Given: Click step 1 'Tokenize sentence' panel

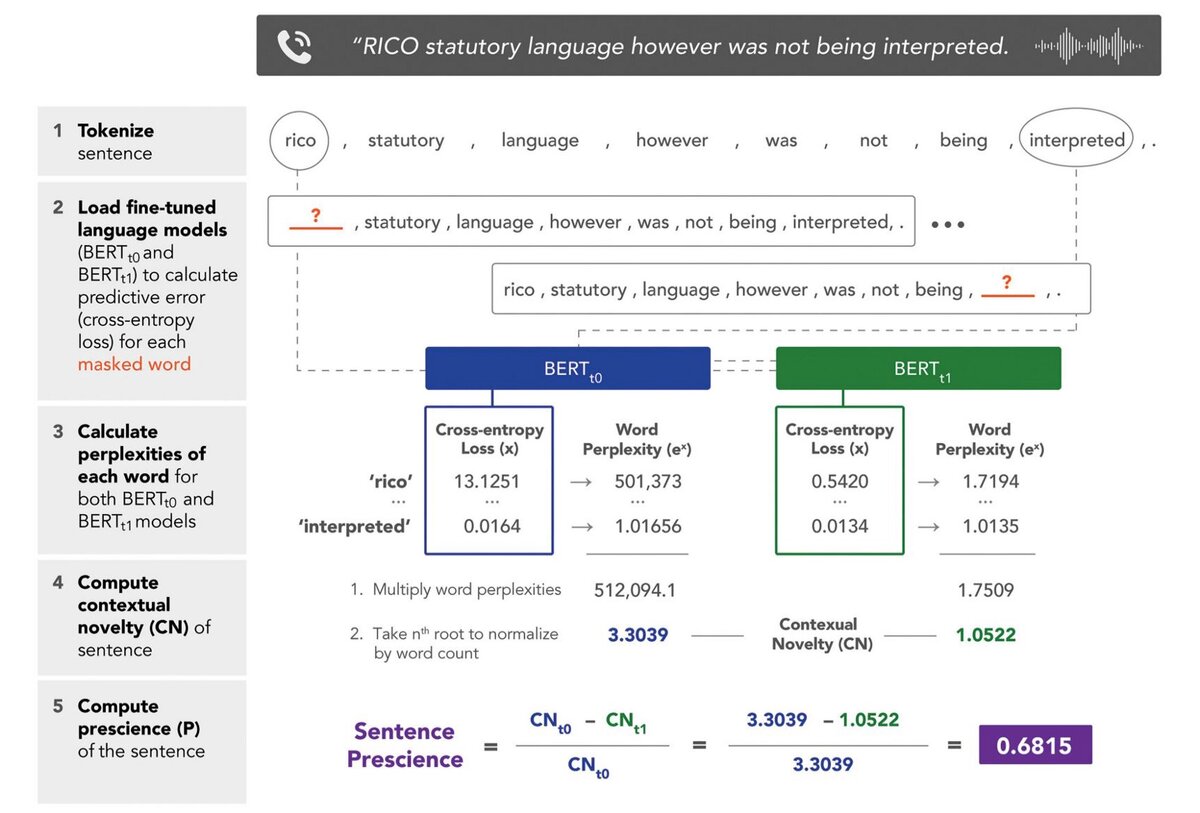Looking at the screenshot, I should 142,141.
